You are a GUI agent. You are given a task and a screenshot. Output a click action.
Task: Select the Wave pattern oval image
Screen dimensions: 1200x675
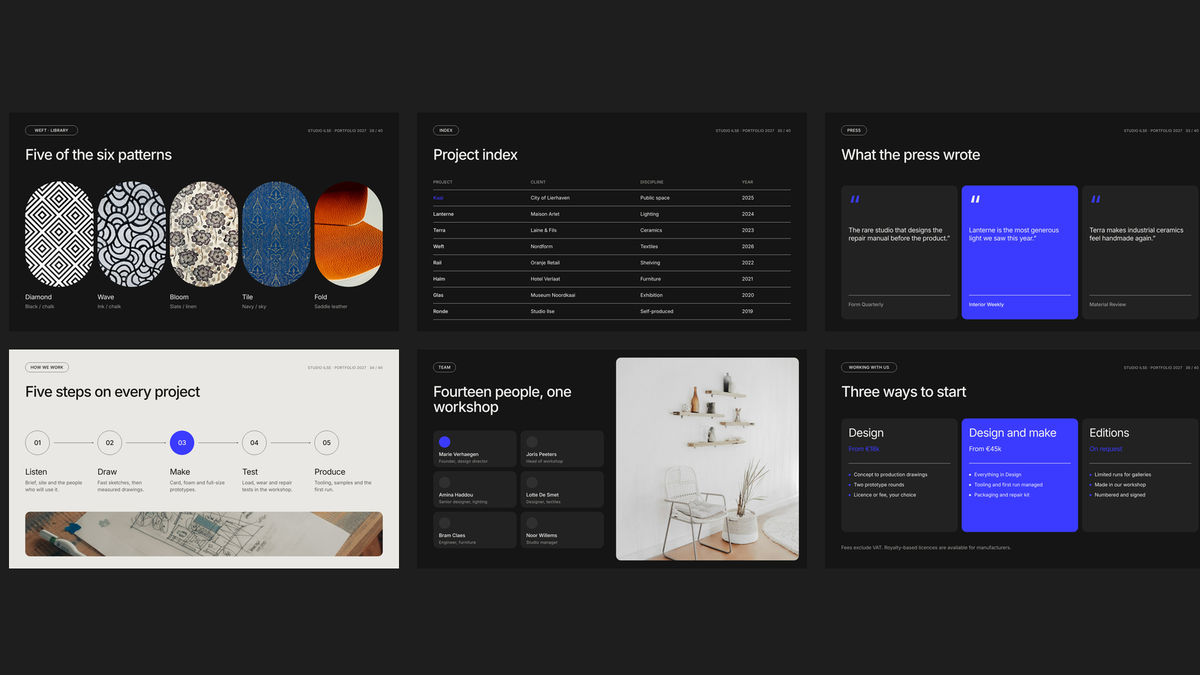131,234
